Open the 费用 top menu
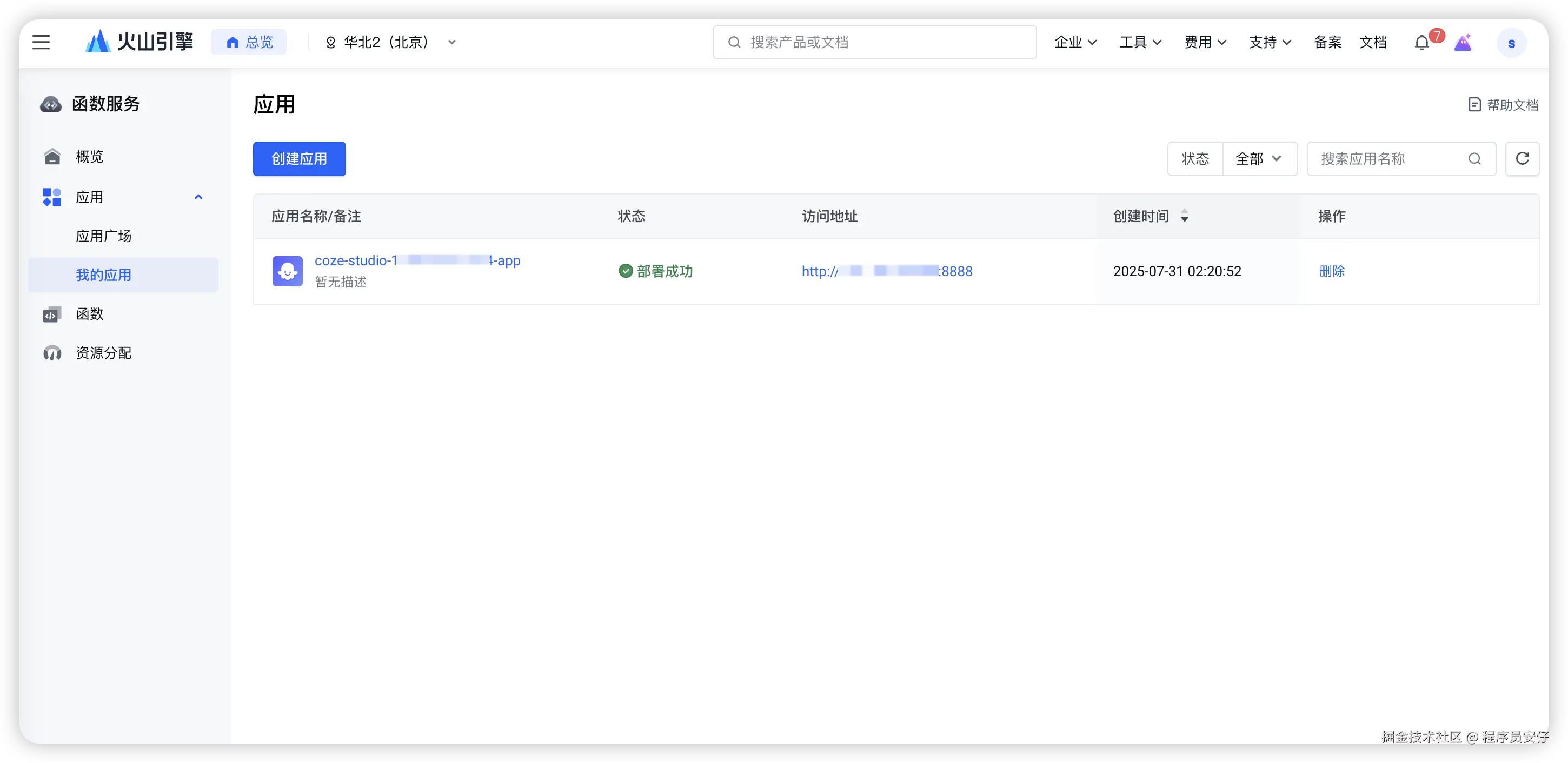The height and width of the screenshot is (763, 1568). (1205, 42)
